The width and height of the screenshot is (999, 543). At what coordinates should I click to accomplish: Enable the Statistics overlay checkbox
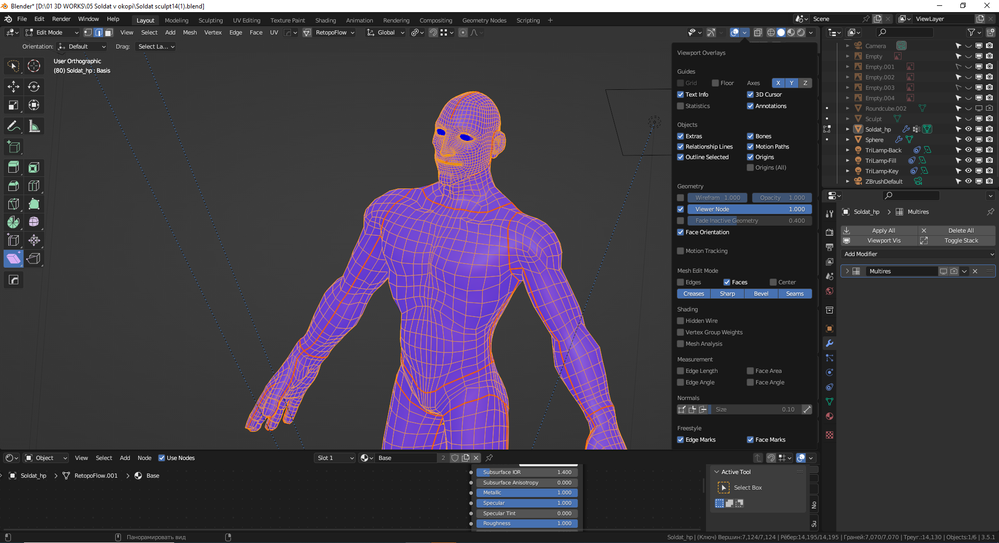[x=681, y=106]
